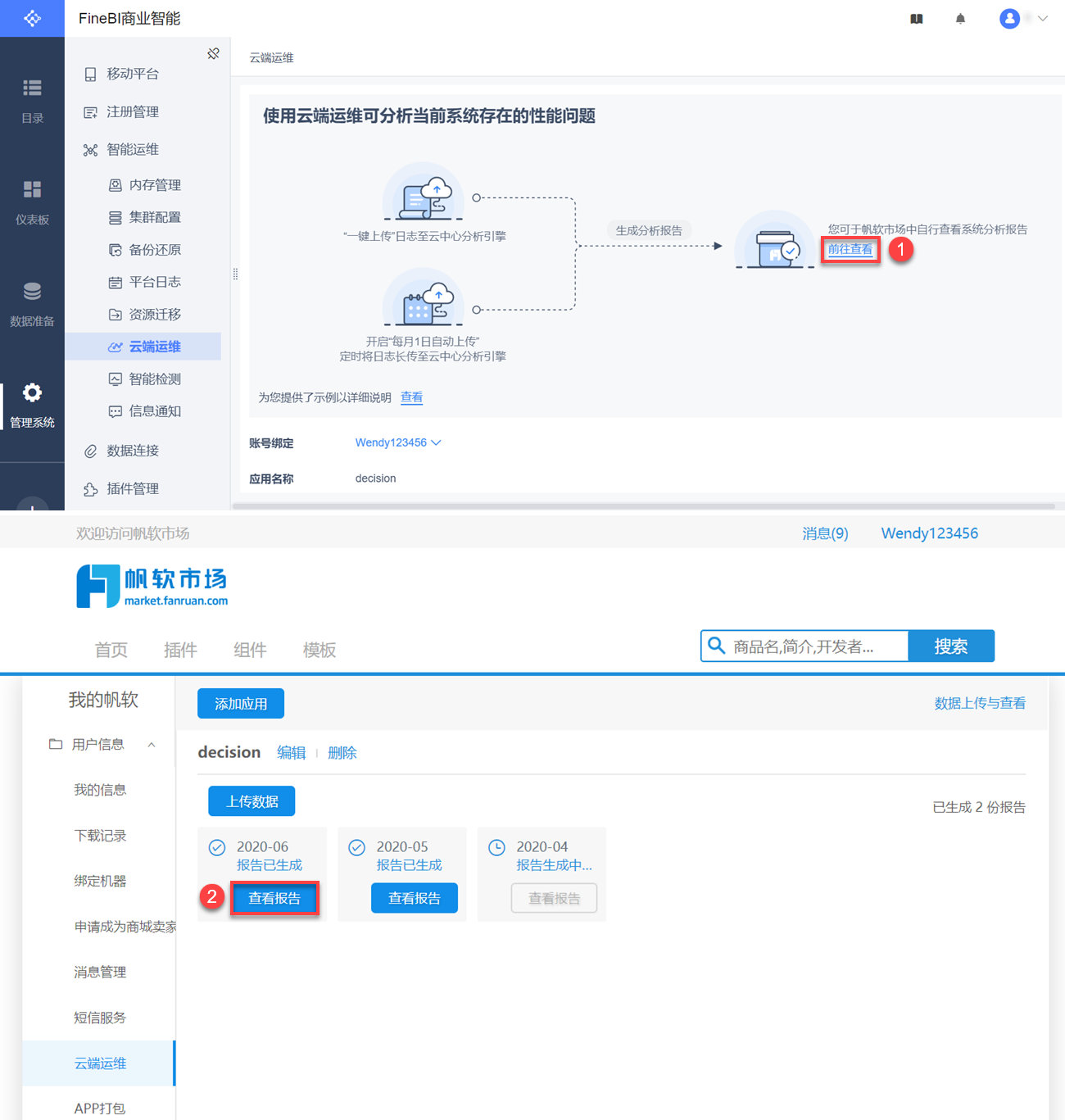Click 删除 link for decision app

coord(342,753)
